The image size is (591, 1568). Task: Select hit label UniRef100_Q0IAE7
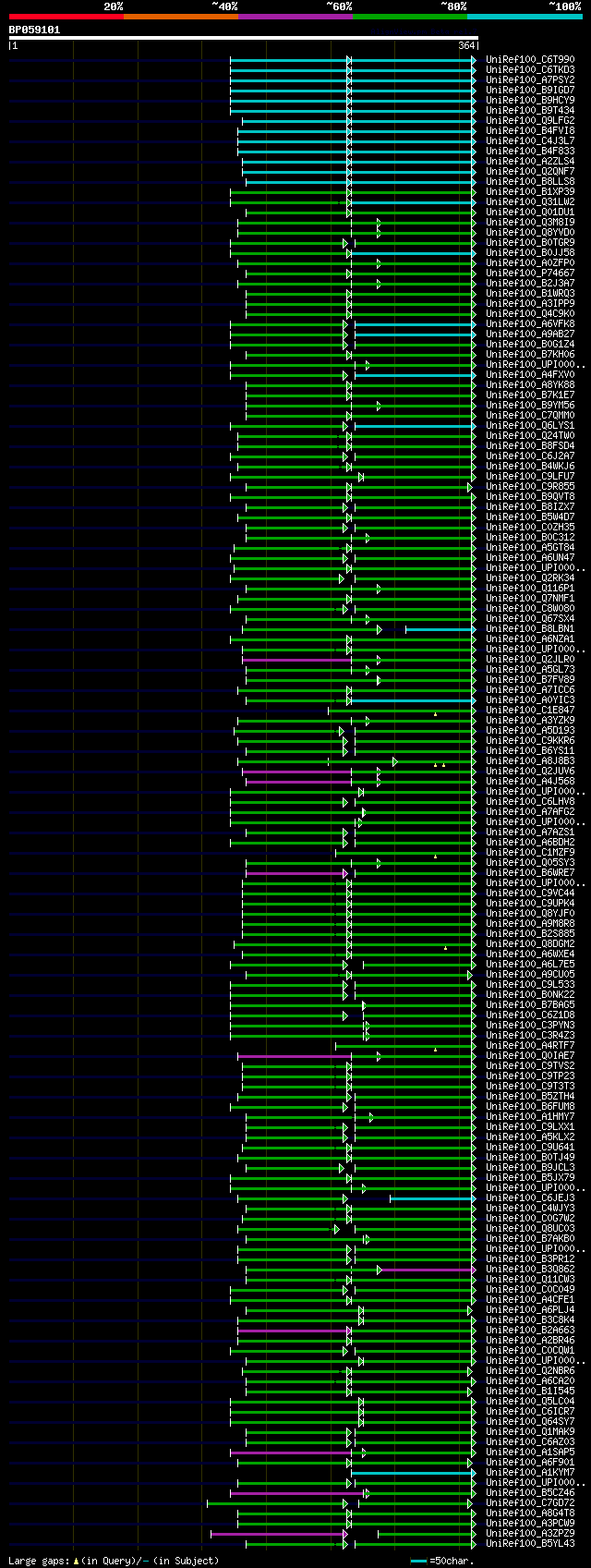530,1055
